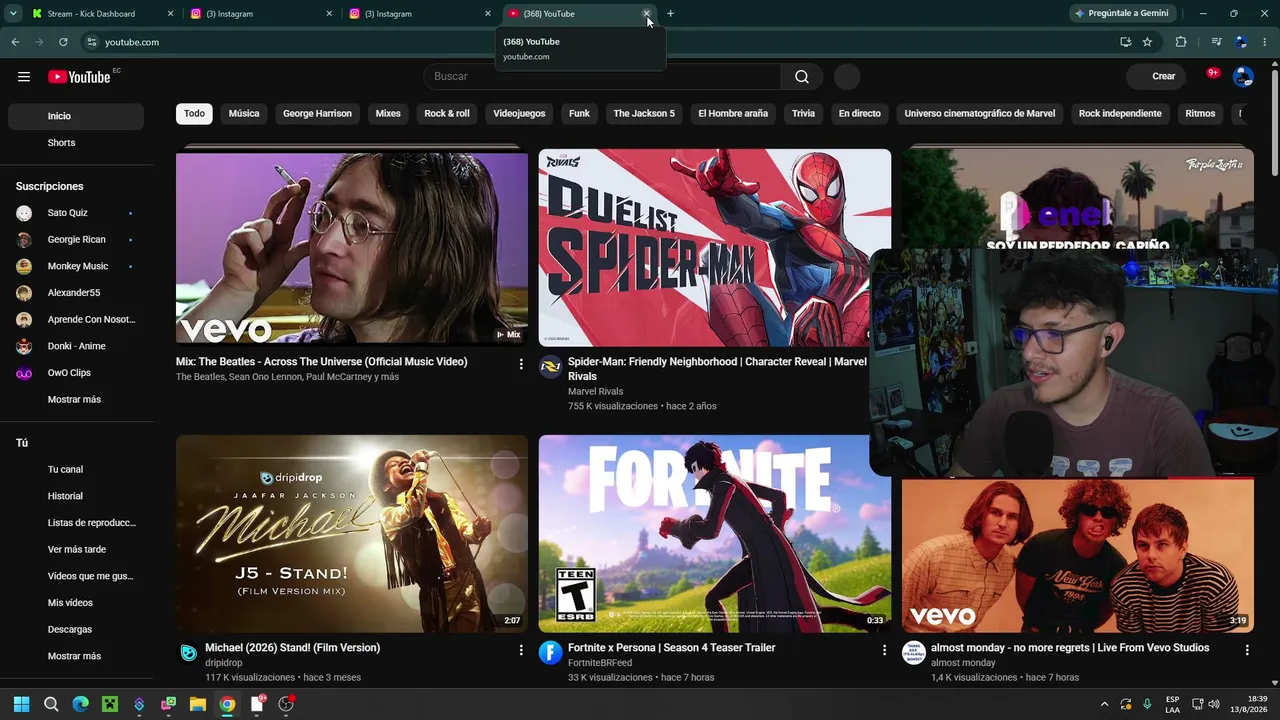
Task: Open OBS Studio from the taskbar
Action: (x=286, y=704)
